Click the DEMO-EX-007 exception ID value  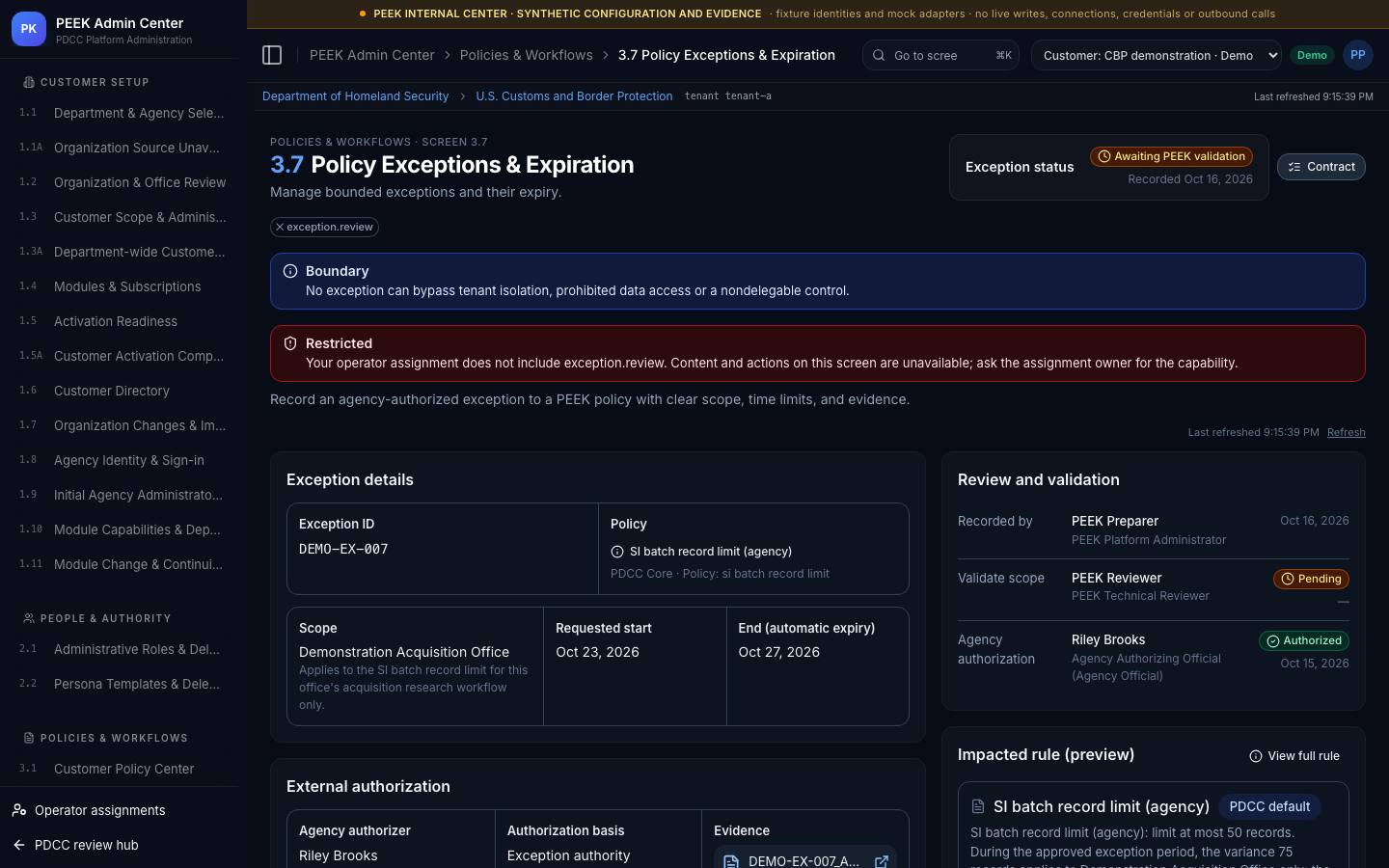point(343,549)
